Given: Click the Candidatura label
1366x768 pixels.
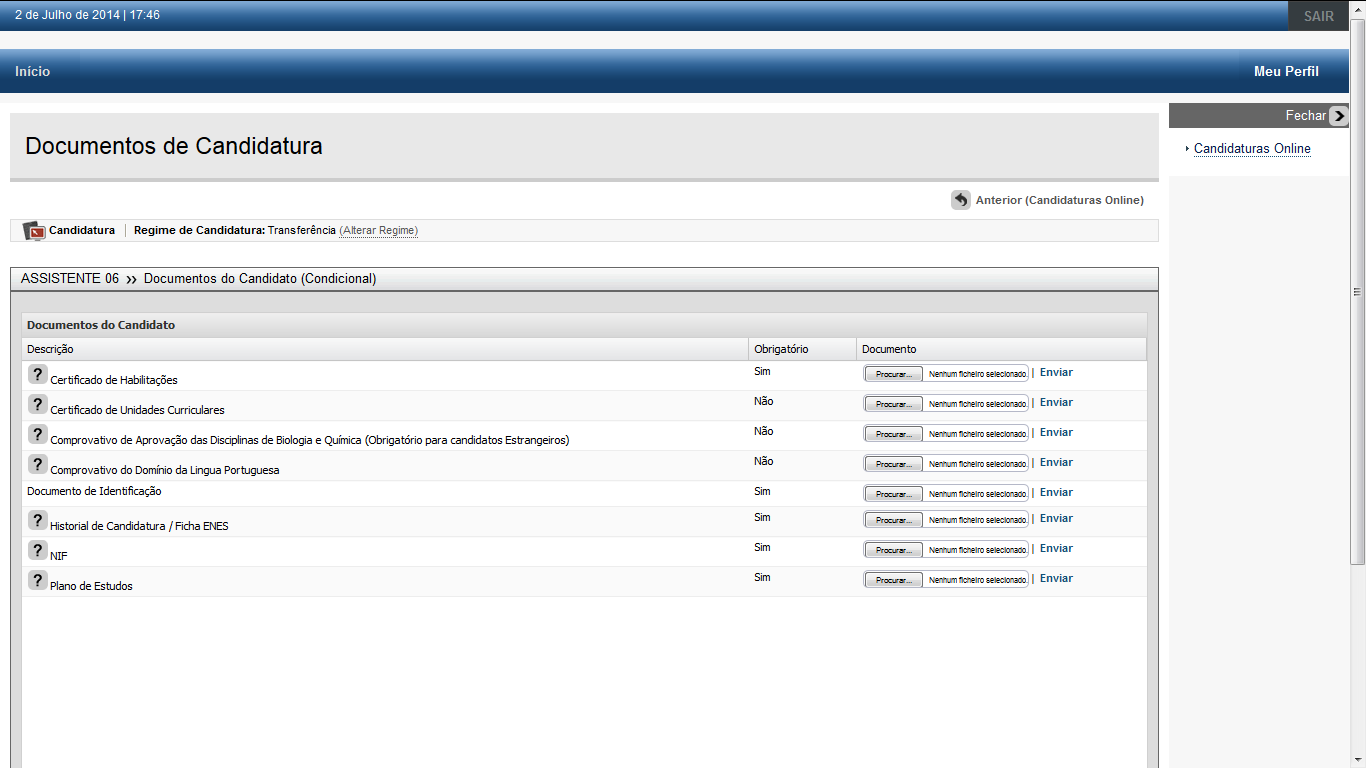Looking at the screenshot, I should pos(82,230).
